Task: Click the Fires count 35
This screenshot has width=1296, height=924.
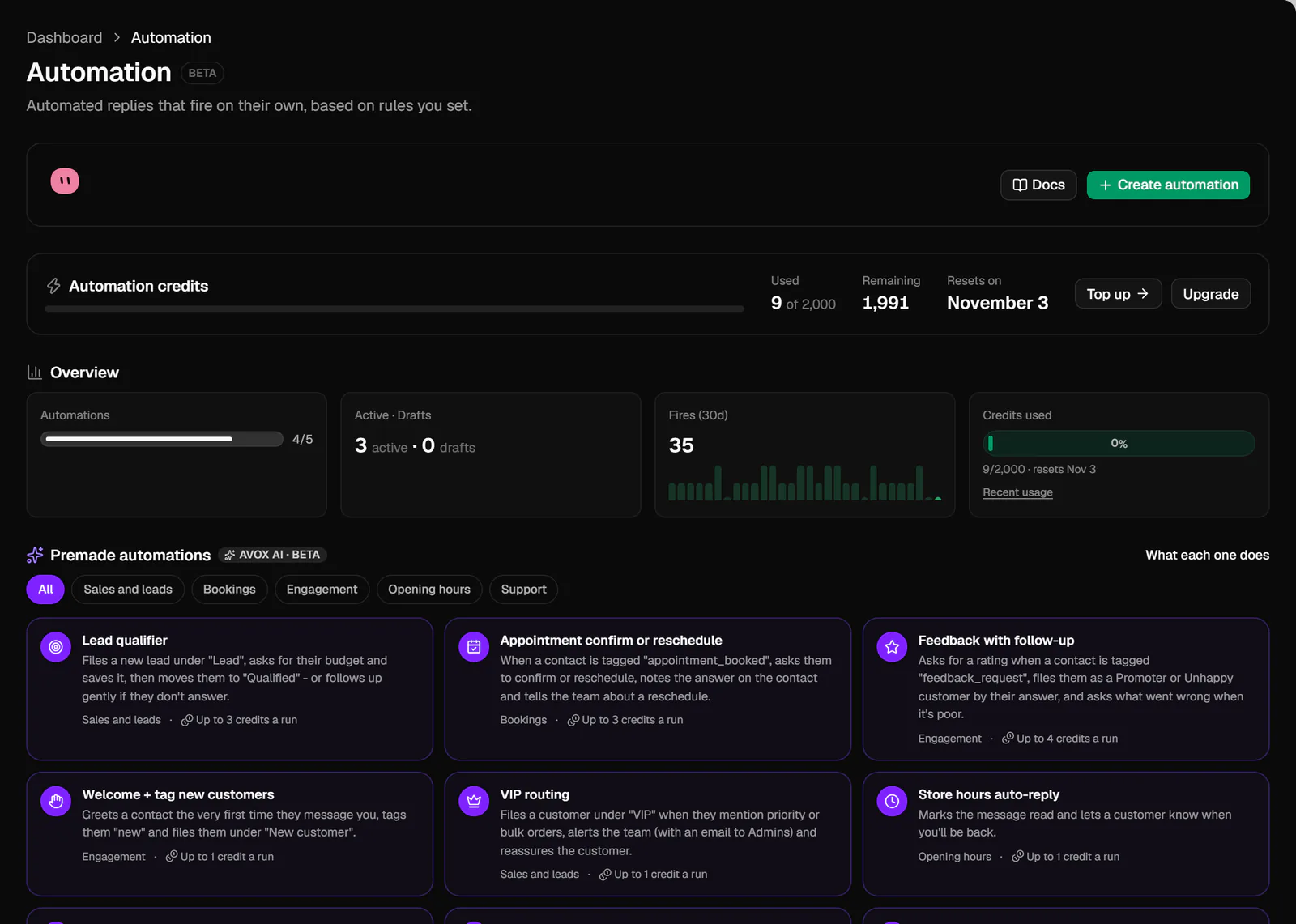Action: pos(681,445)
